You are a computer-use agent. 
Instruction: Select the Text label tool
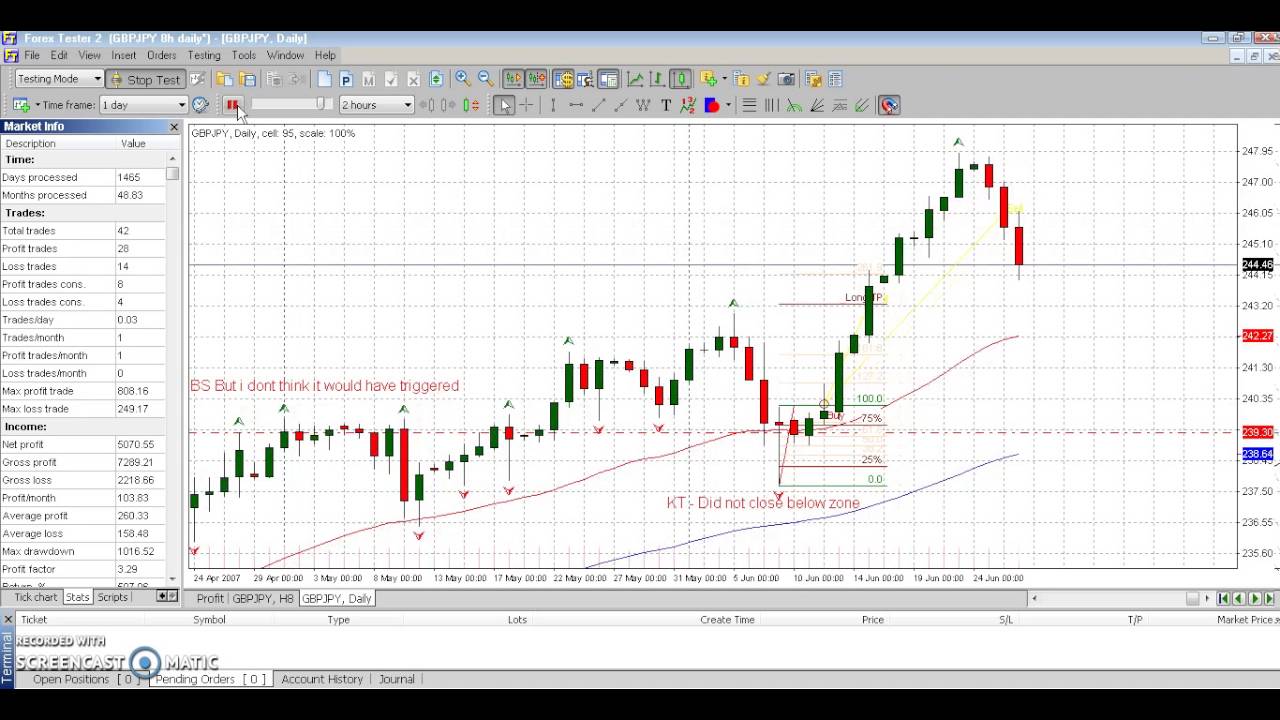point(666,105)
